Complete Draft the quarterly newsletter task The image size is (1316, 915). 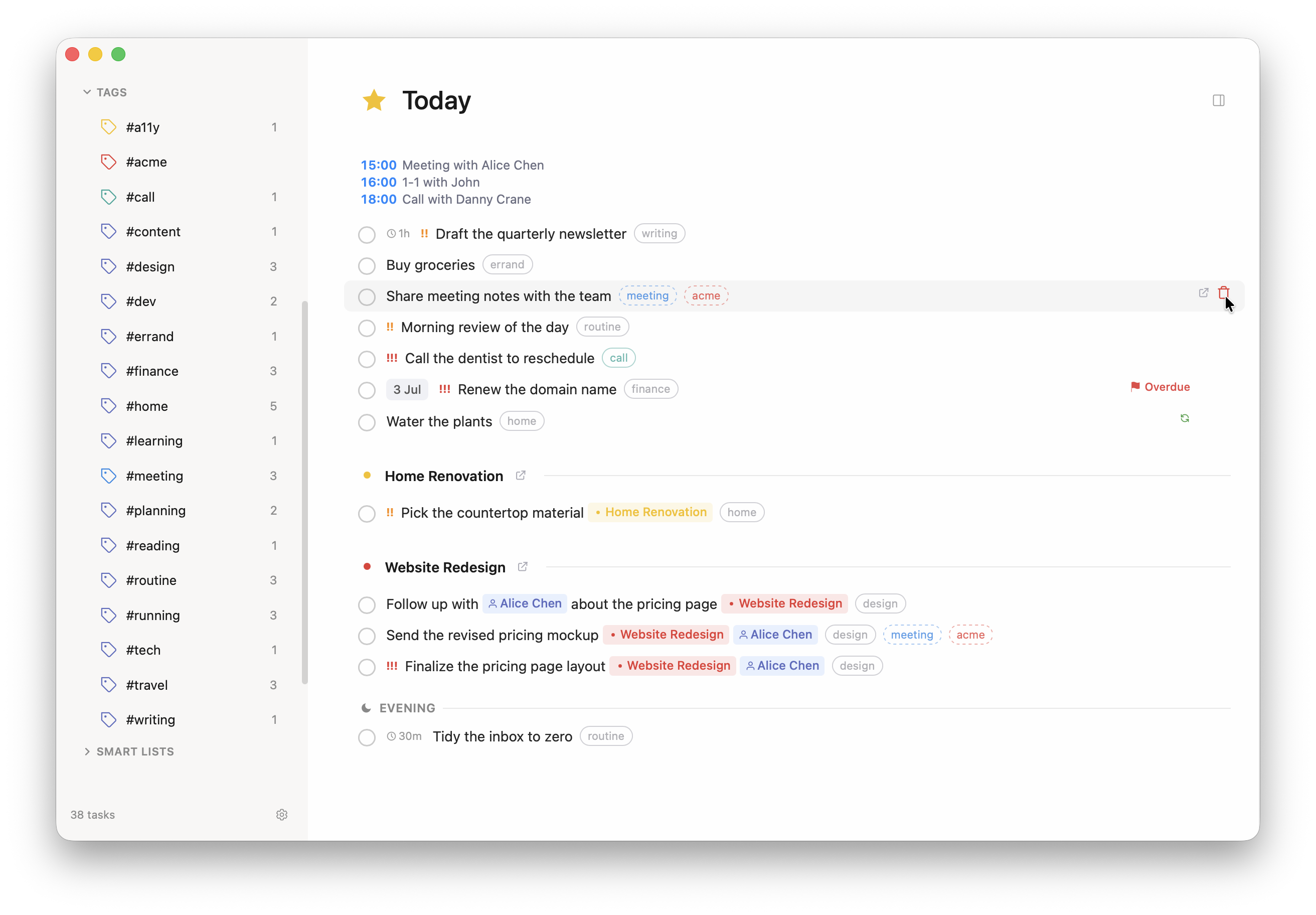pyautogui.click(x=367, y=234)
